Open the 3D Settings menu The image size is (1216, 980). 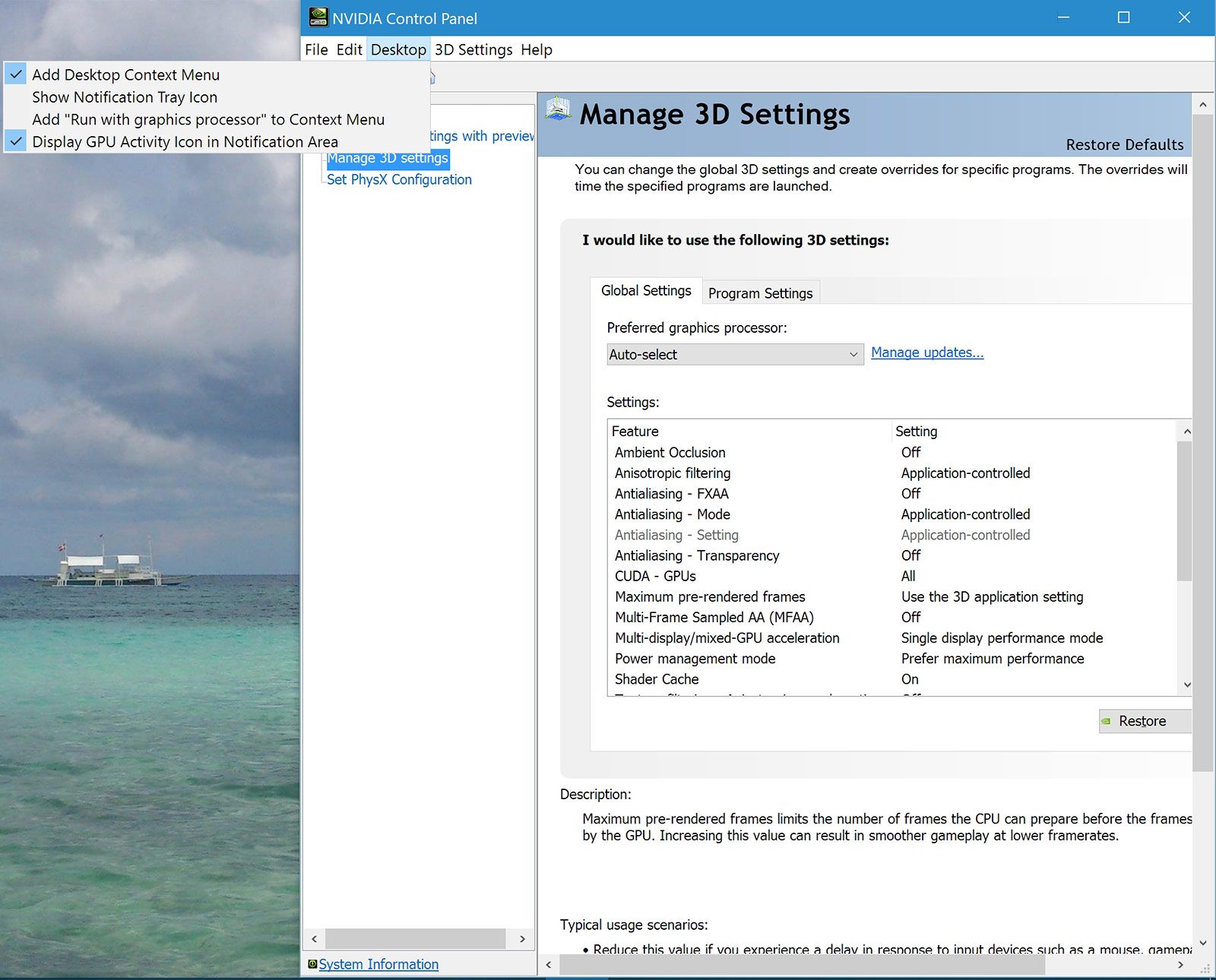pyautogui.click(x=473, y=49)
